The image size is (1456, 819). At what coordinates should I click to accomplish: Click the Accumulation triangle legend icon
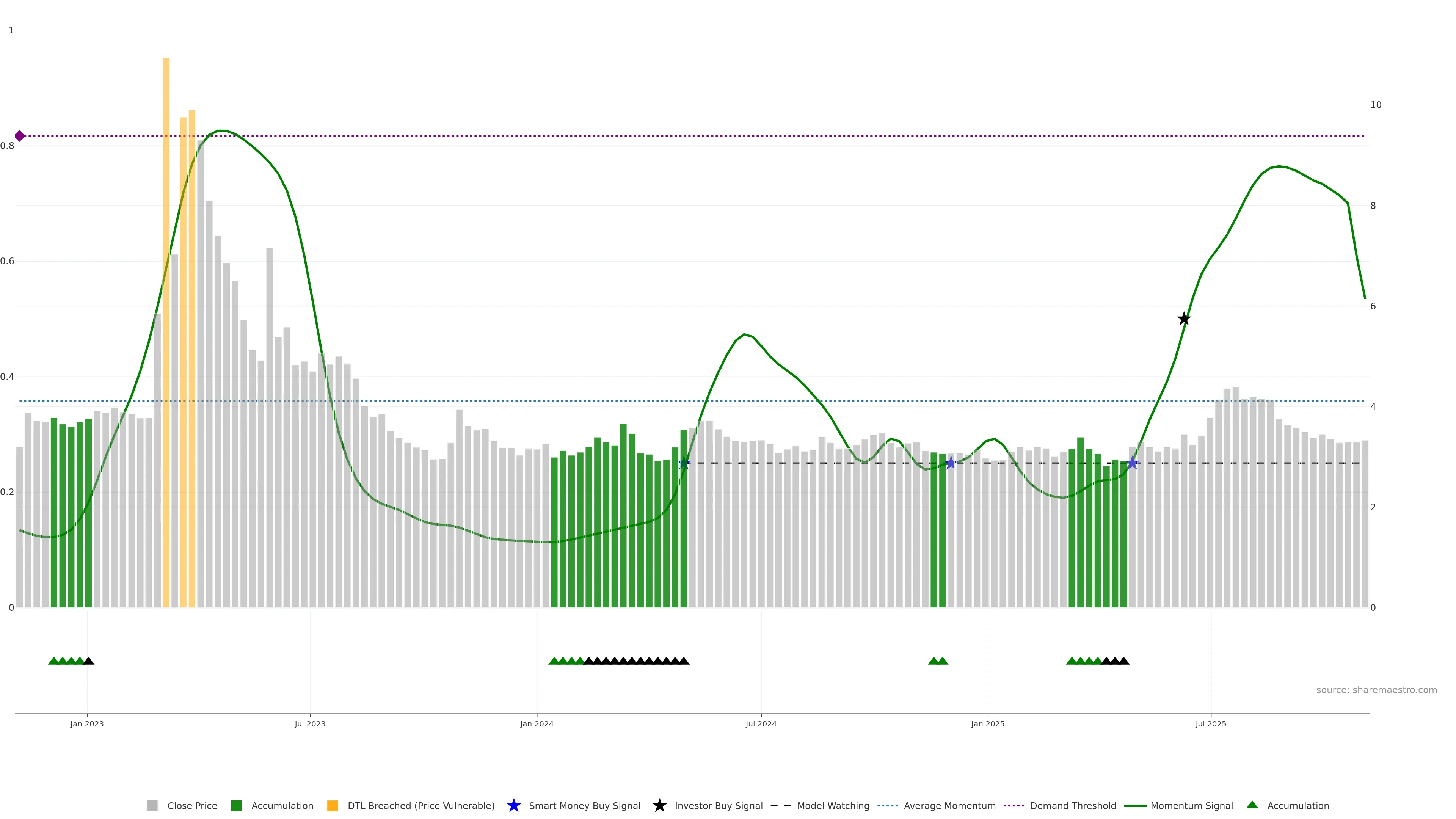tap(1252, 805)
